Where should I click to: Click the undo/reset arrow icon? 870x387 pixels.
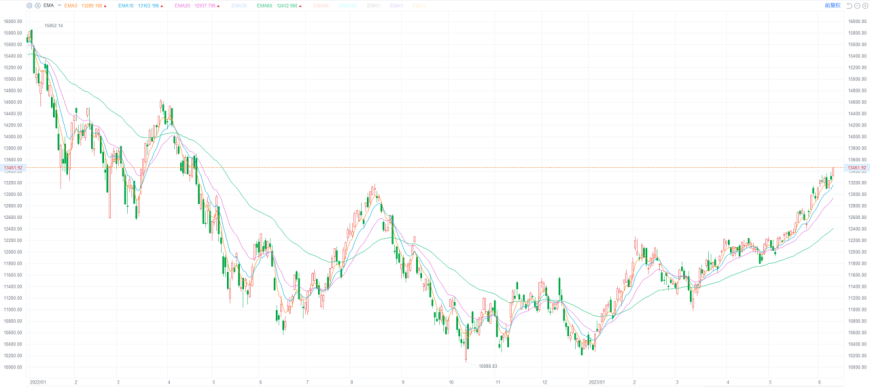point(849,6)
